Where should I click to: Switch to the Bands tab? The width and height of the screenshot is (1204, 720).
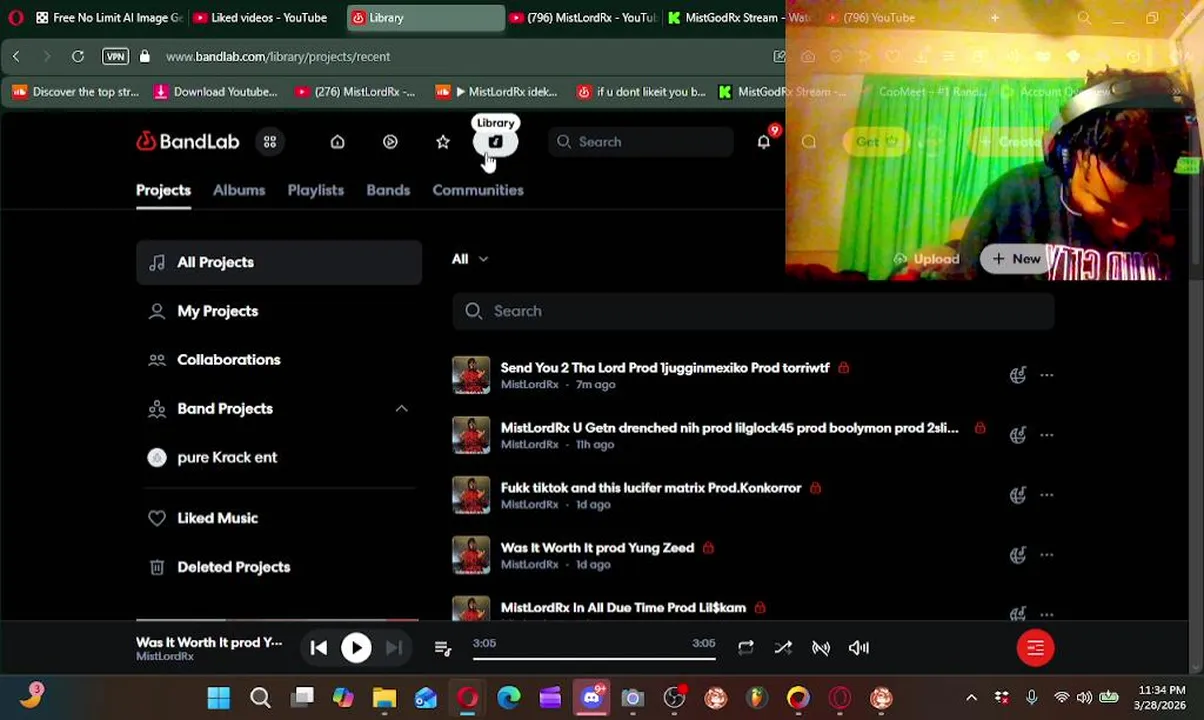tap(388, 190)
